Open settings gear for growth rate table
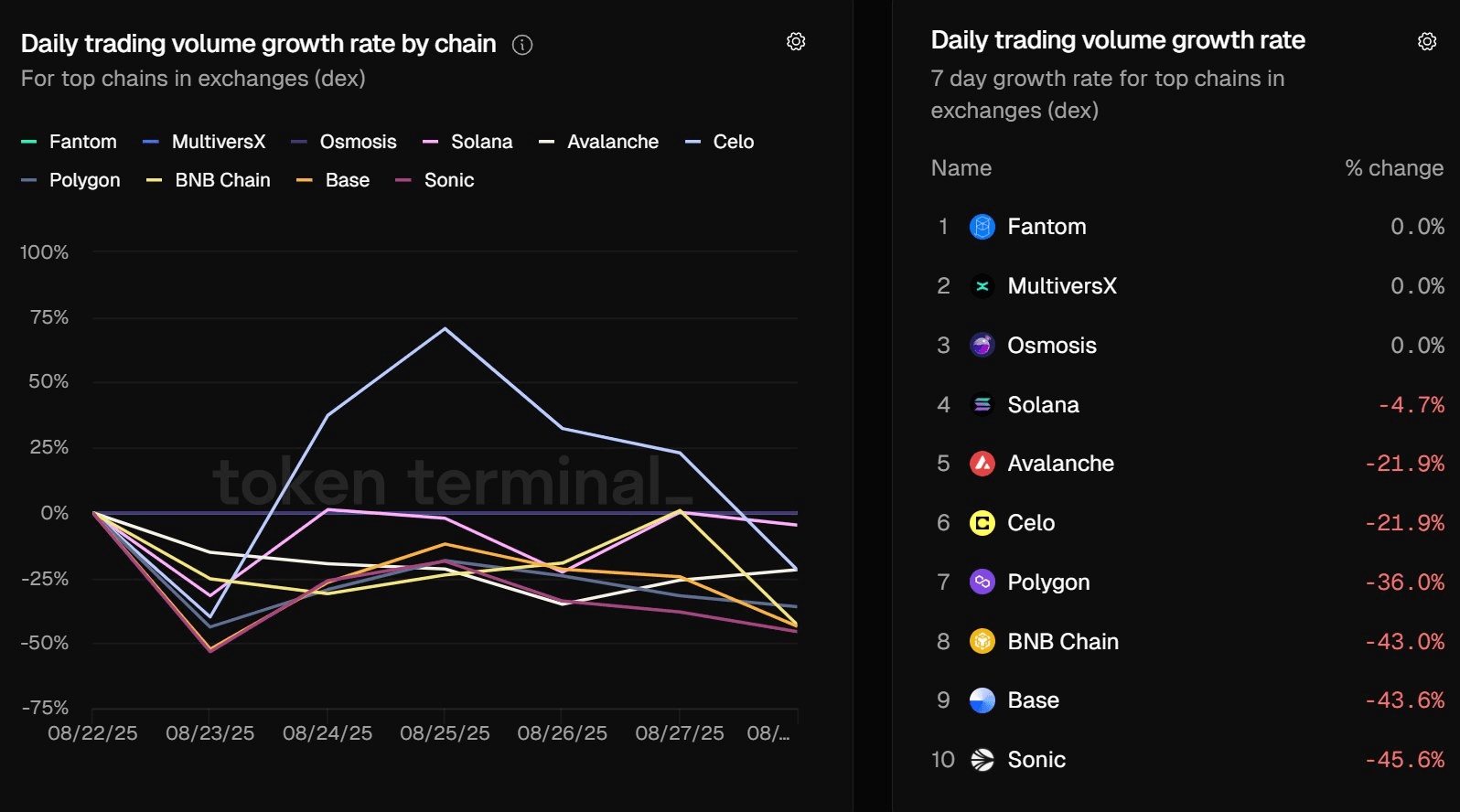This screenshot has height=812, width=1460. (x=1427, y=41)
